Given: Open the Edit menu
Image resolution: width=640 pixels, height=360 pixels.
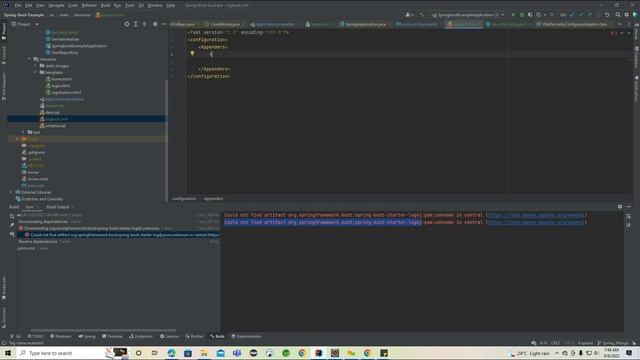Looking at the screenshot, I should coord(29,5).
